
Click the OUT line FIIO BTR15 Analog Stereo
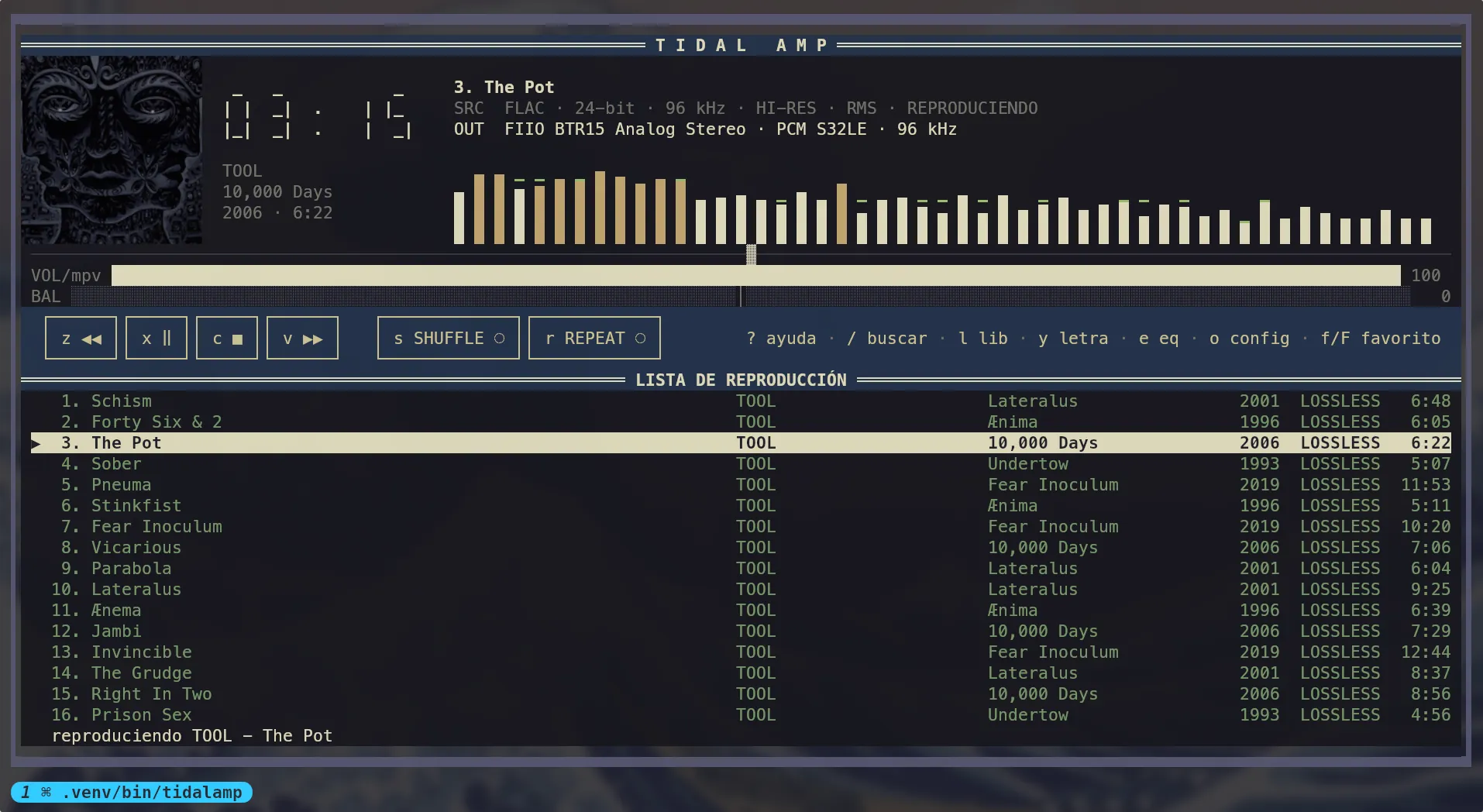(706, 129)
